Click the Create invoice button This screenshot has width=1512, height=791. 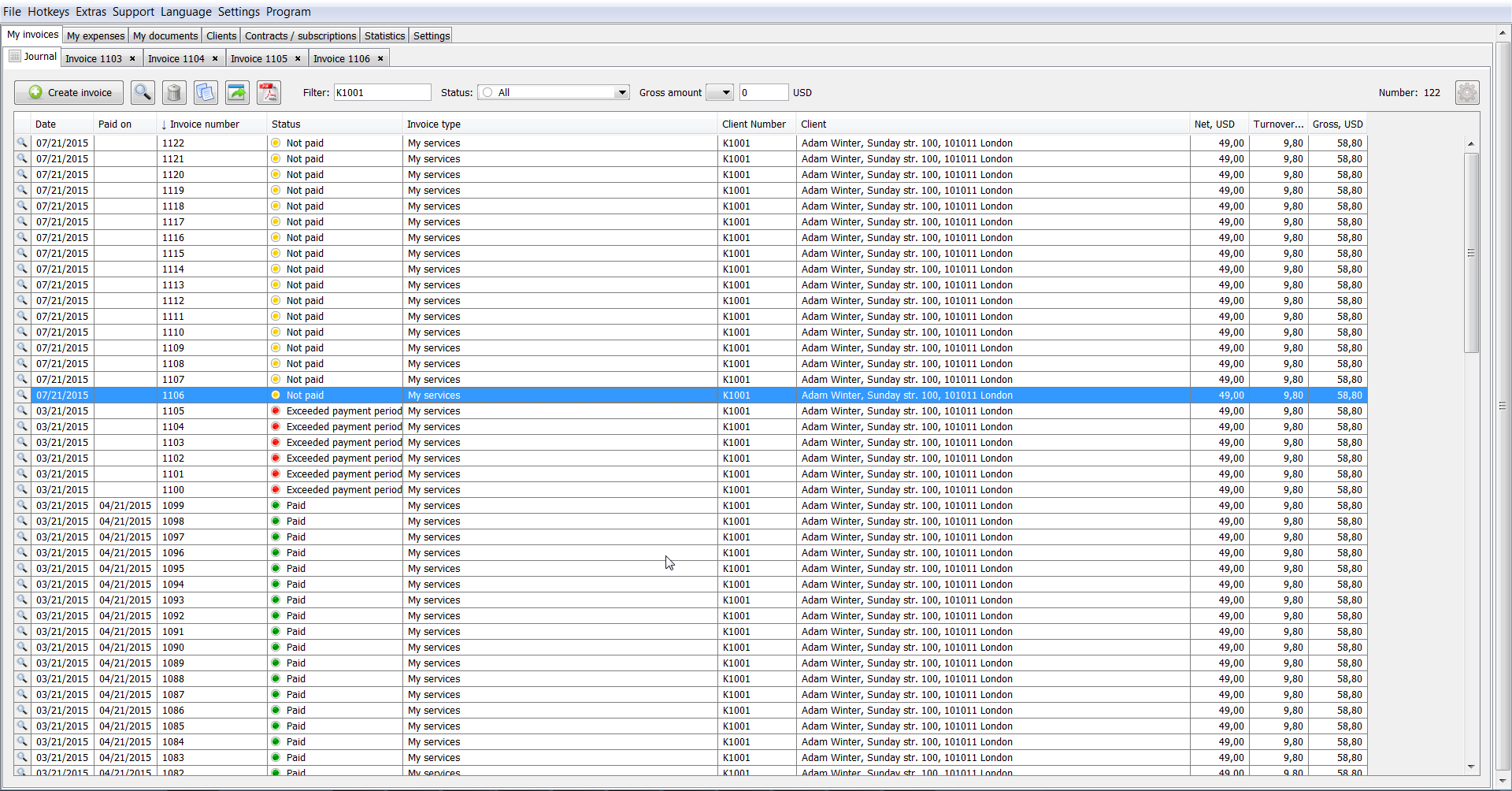[69, 93]
